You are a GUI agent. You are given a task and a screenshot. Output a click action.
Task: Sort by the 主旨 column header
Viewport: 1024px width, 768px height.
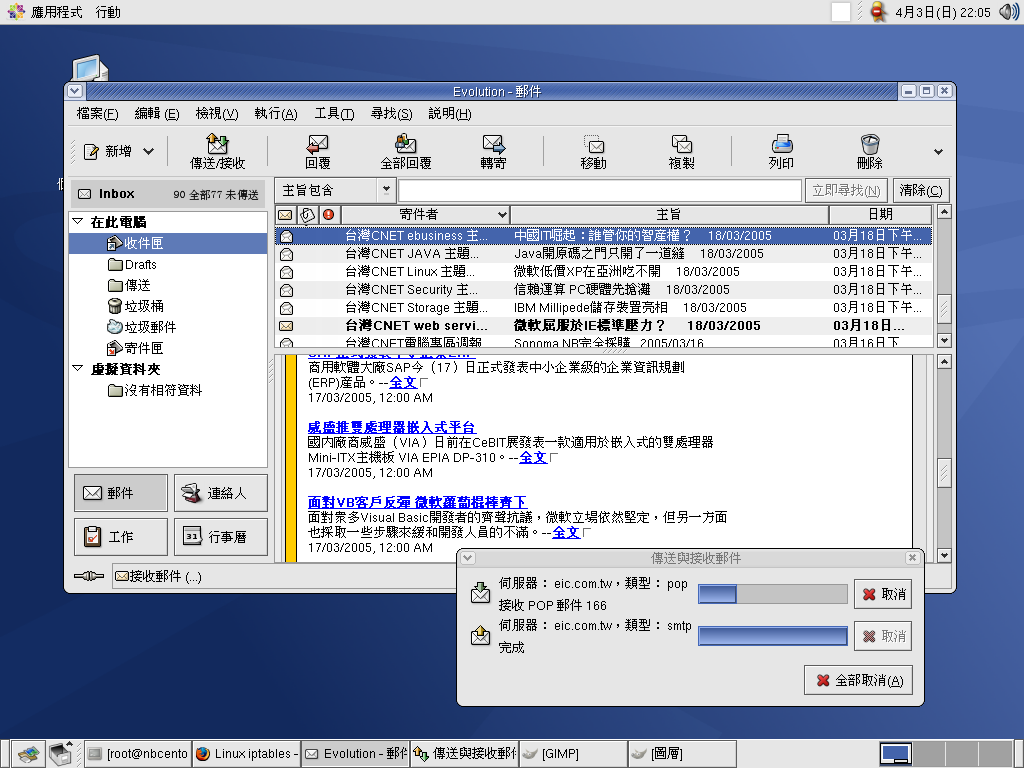click(669, 214)
